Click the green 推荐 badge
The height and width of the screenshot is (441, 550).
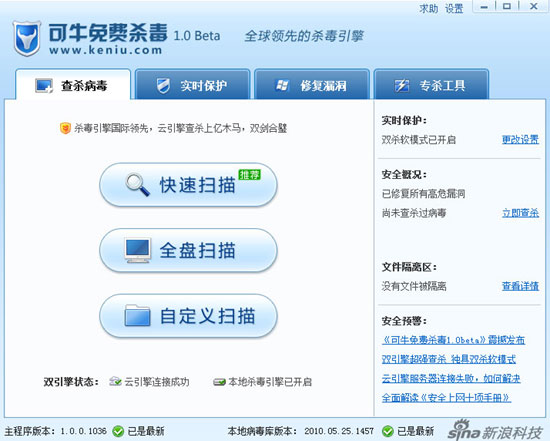coord(249,174)
